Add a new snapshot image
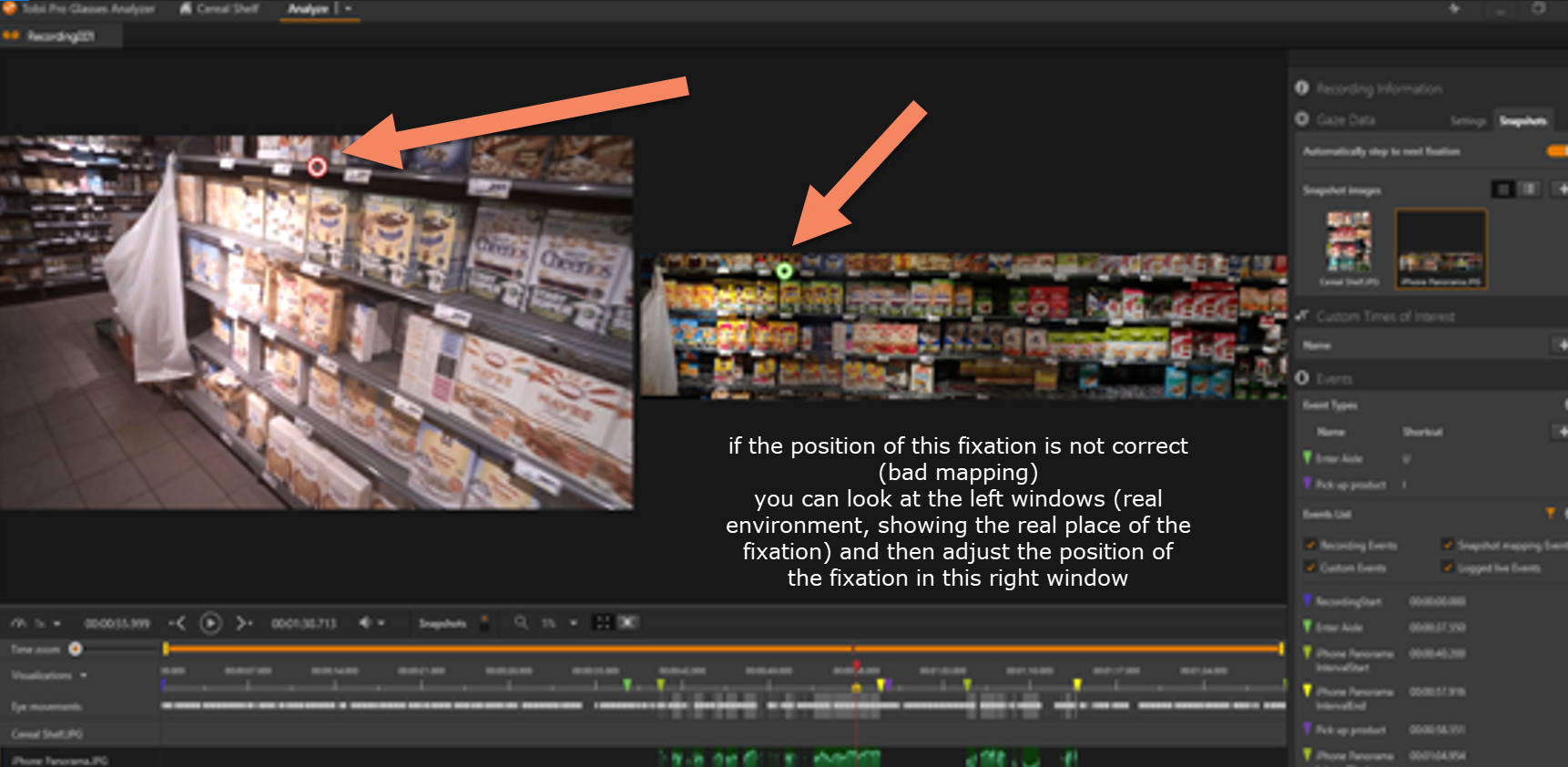This screenshot has width=1568, height=767. pos(1561,189)
